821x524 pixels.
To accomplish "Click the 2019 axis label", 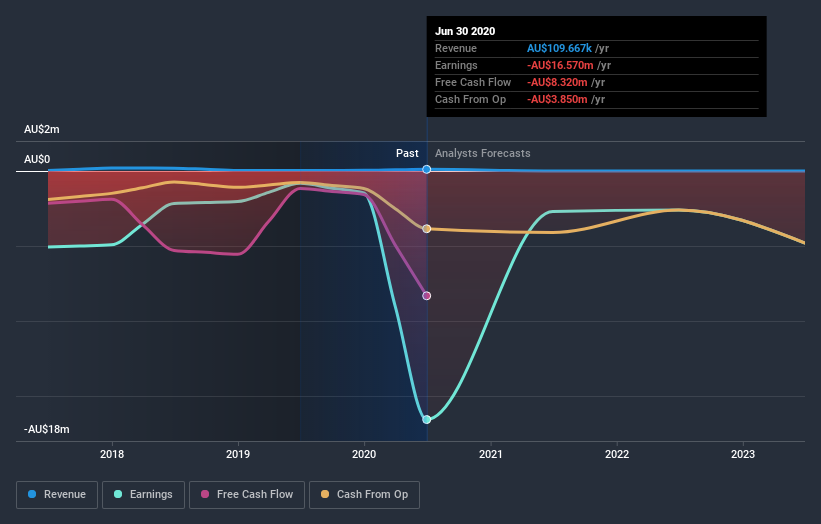I will pos(238,454).
